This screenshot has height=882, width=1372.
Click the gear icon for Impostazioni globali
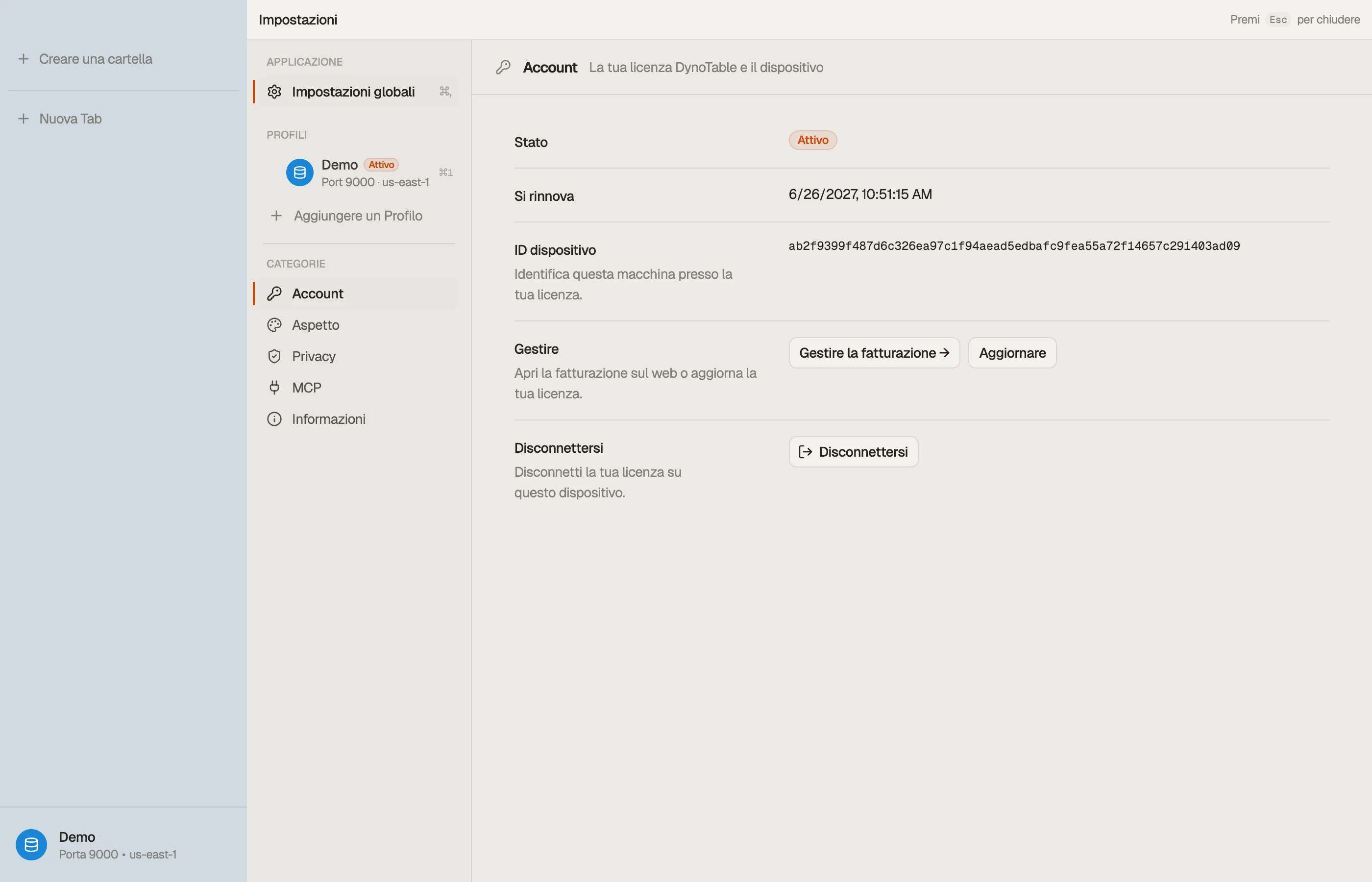tap(274, 92)
